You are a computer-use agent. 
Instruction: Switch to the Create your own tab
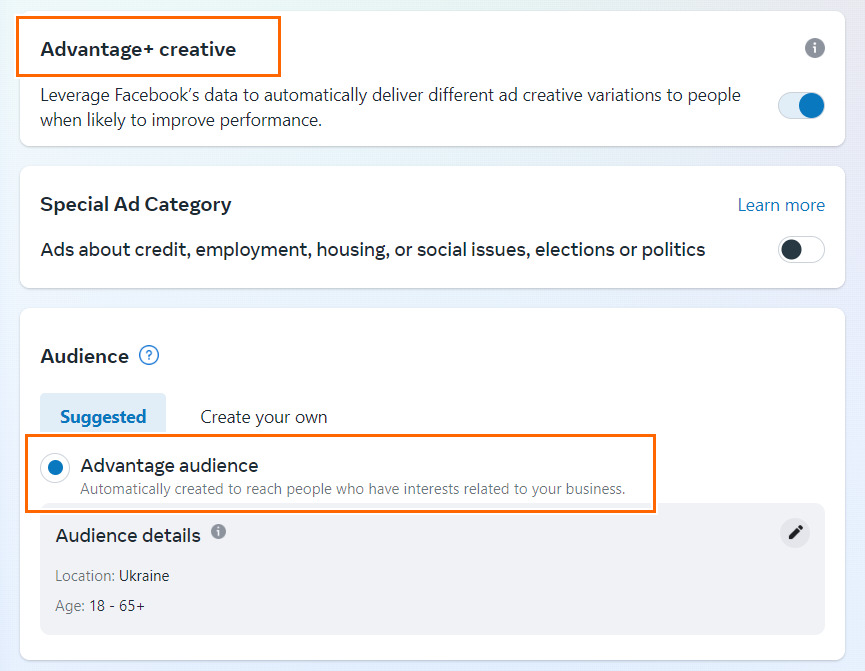tap(264, 417)
